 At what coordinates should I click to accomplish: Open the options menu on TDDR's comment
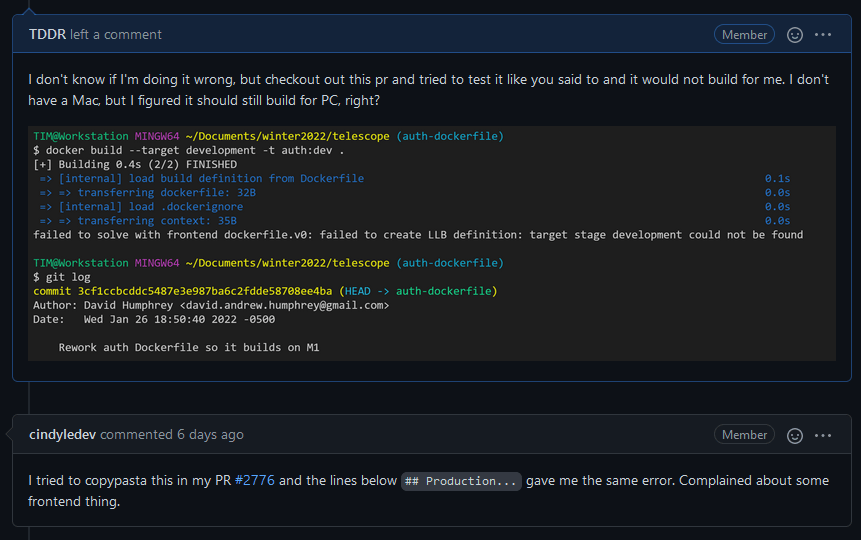(823, 35)
